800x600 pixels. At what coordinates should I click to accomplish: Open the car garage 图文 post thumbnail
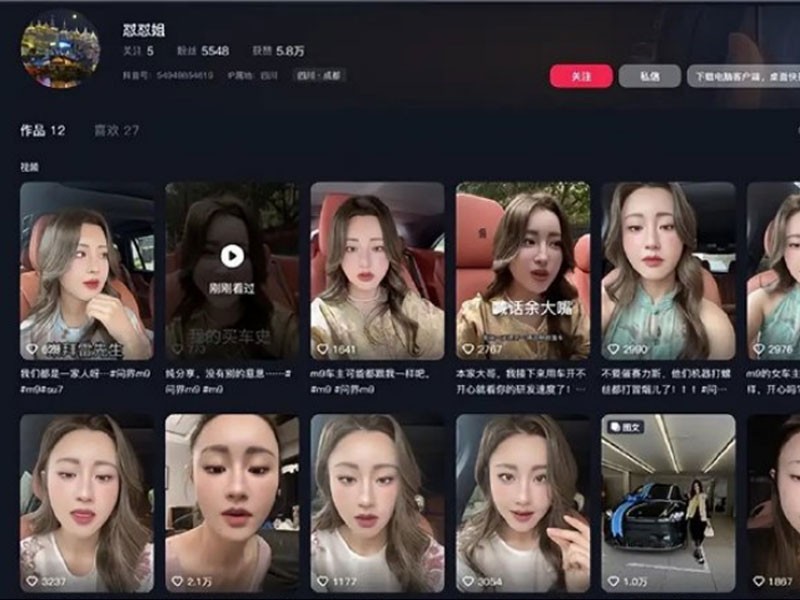(x=668, y=500)
